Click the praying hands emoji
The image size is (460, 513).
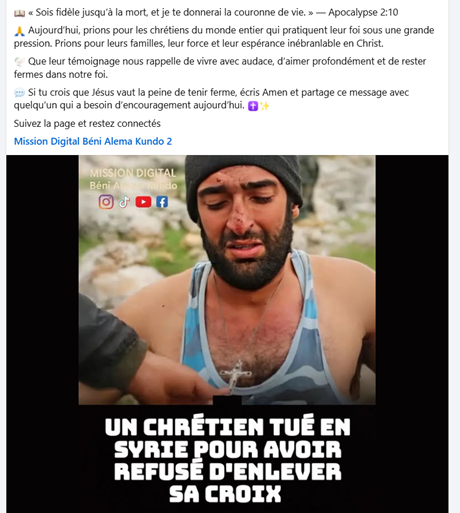pyautogui.click(x=19, y=31)
